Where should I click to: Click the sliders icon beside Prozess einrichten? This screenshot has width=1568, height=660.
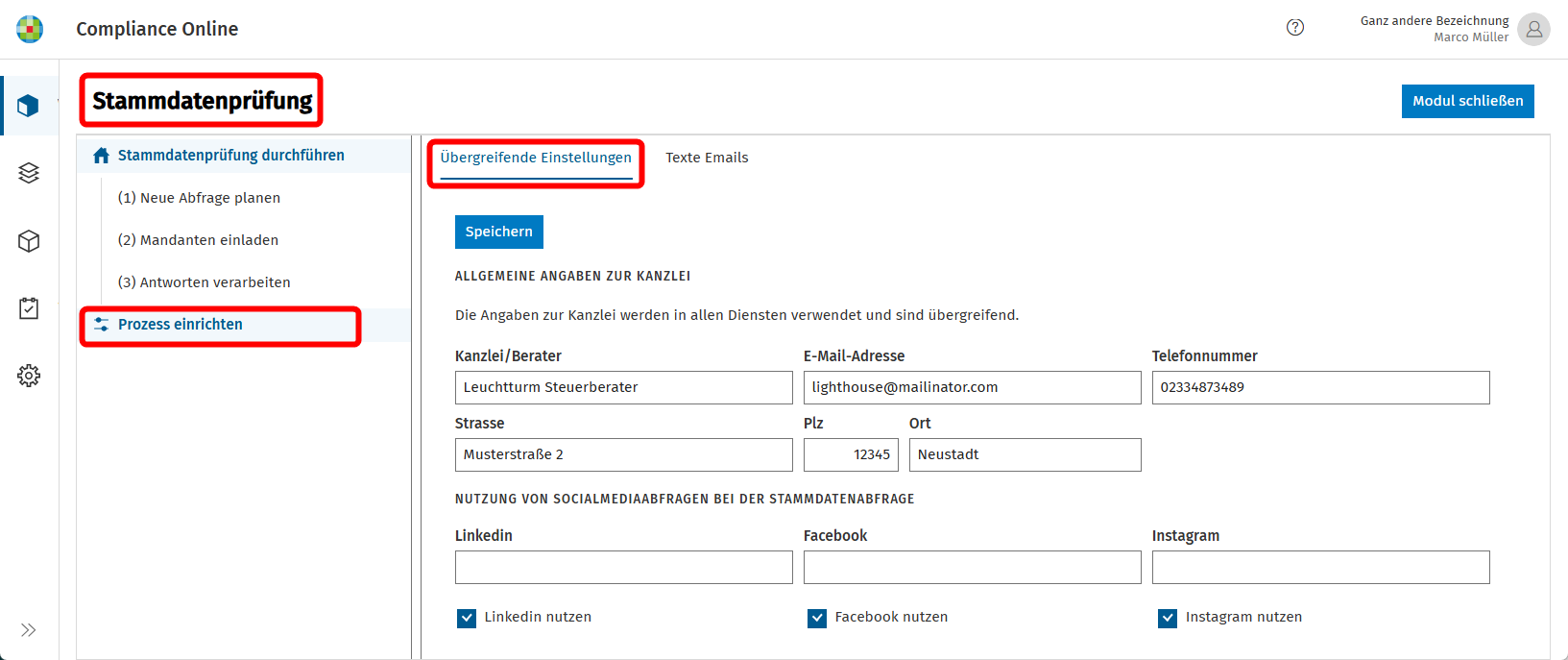pos(101,325)
